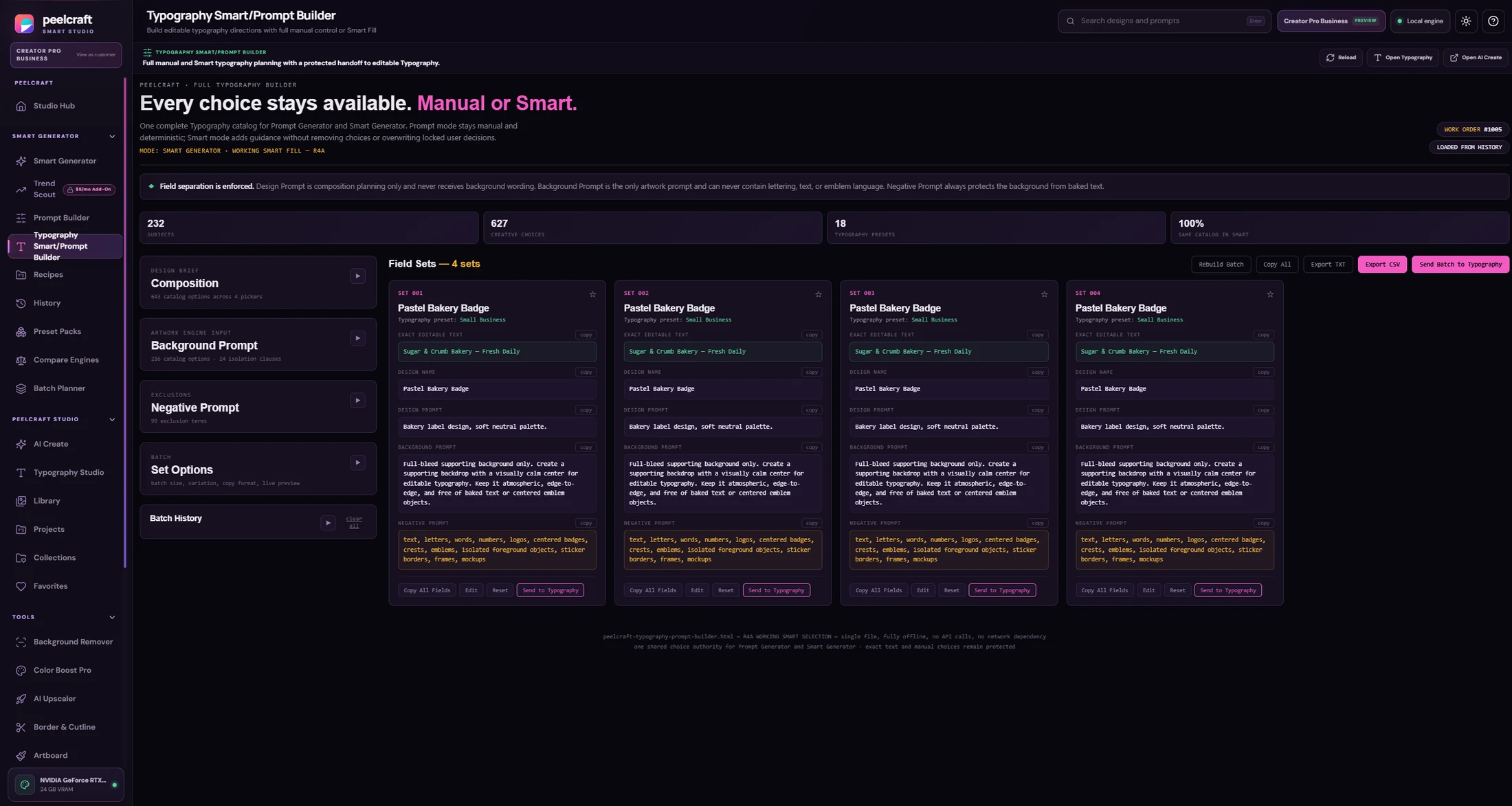The width and height of the screenshot is (1512, 806).
Task: Click Send Batch to Typography button
Action: (1460, 265)
